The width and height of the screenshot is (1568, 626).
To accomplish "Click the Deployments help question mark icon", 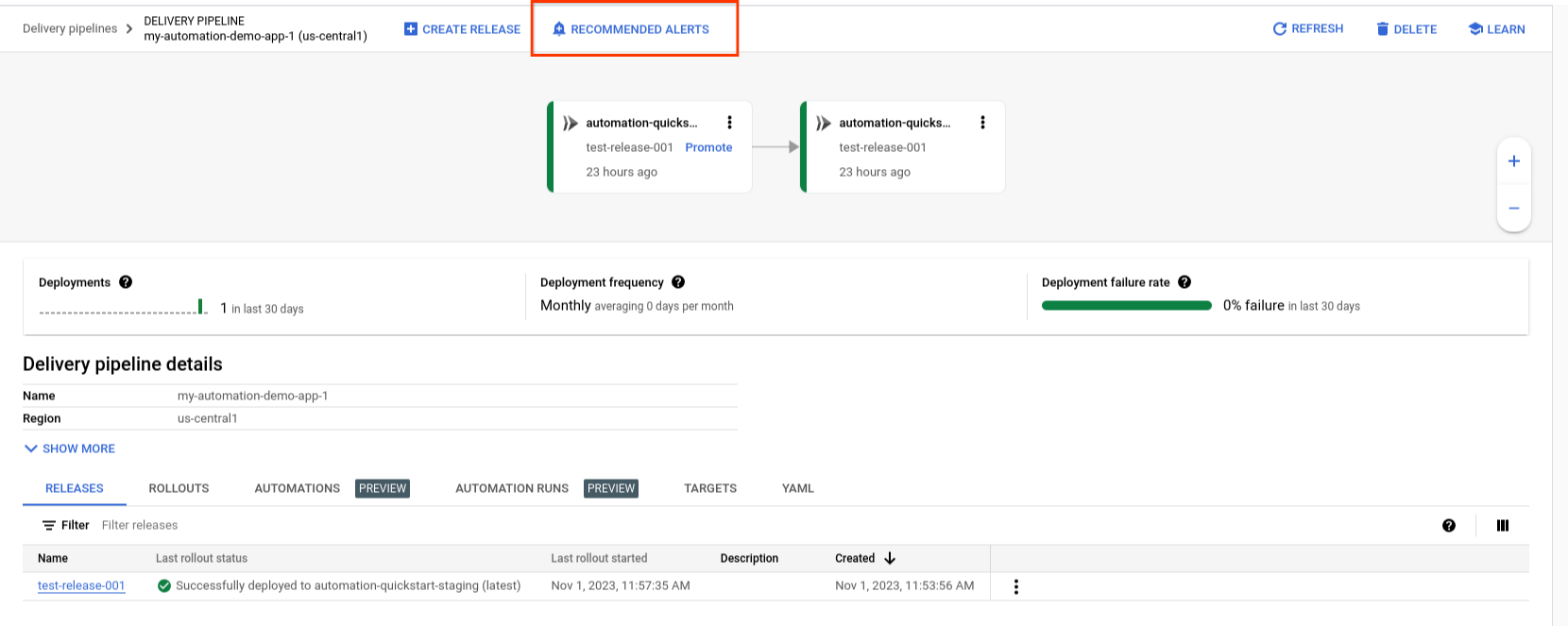I will click(126, 282).
